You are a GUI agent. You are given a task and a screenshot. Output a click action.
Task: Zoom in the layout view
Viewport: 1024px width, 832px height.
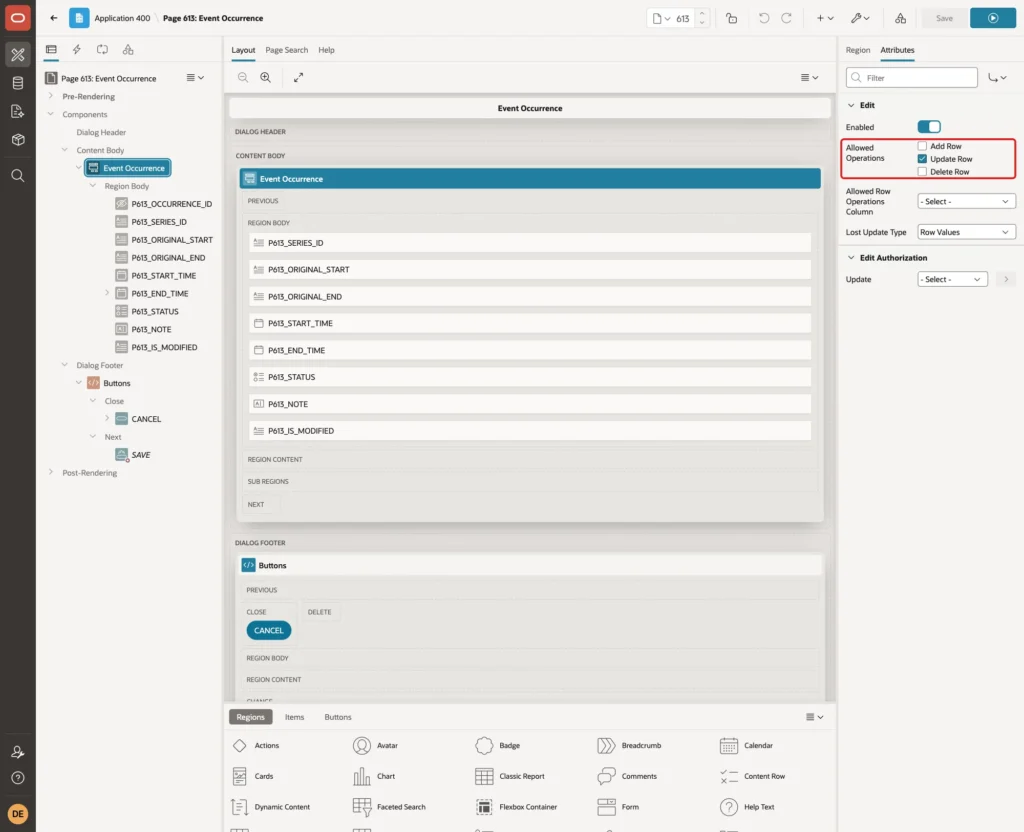pyautogui.click(x=266, y=77)
